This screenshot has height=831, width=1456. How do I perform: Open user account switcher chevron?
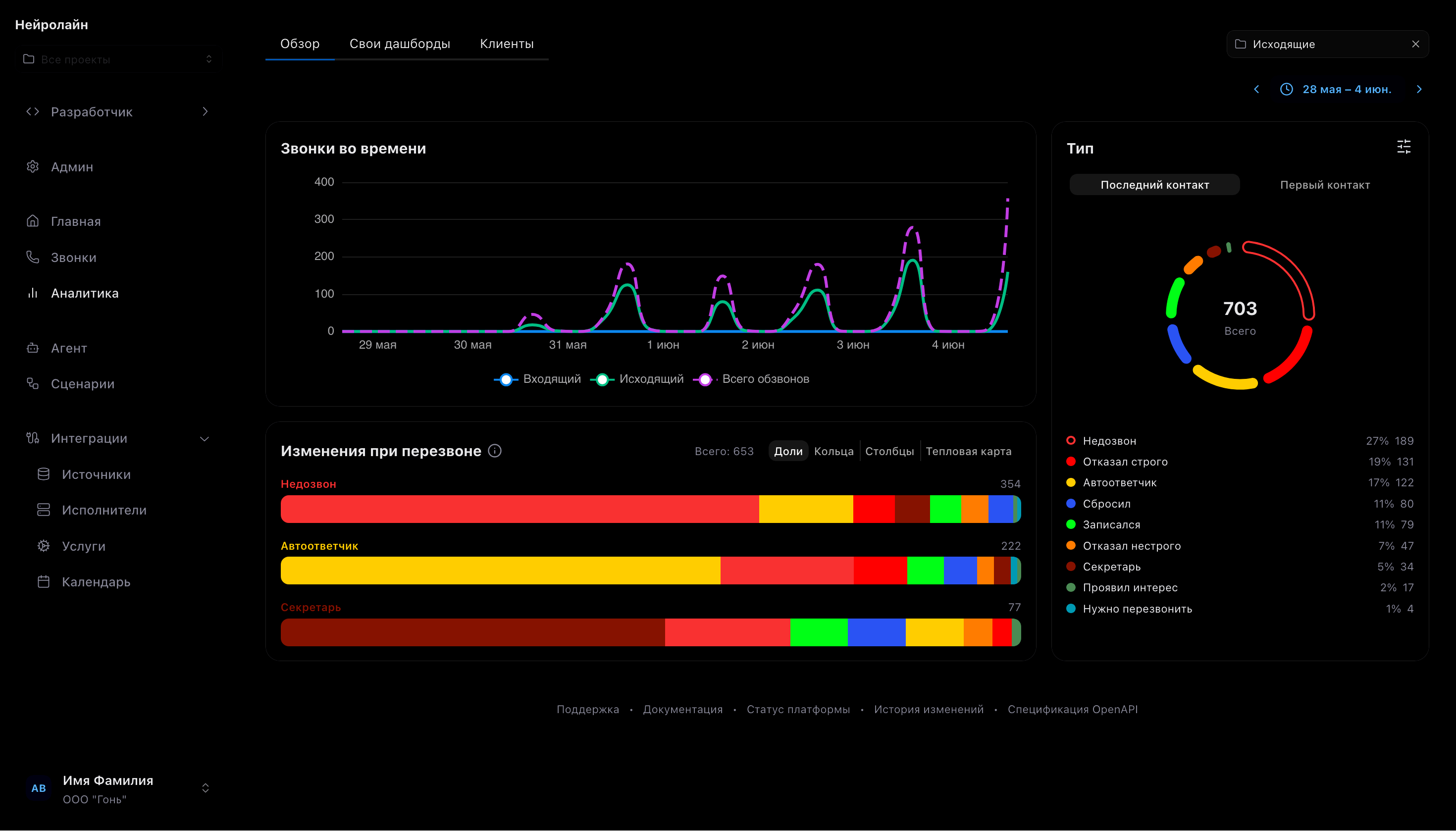pos(206,788)
